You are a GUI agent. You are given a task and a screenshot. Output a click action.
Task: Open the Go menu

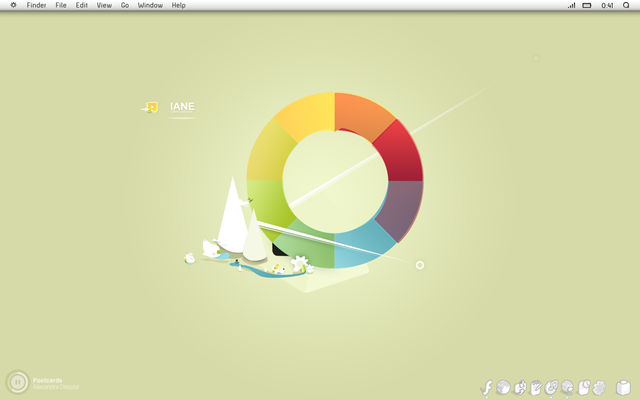coord(125,5)
